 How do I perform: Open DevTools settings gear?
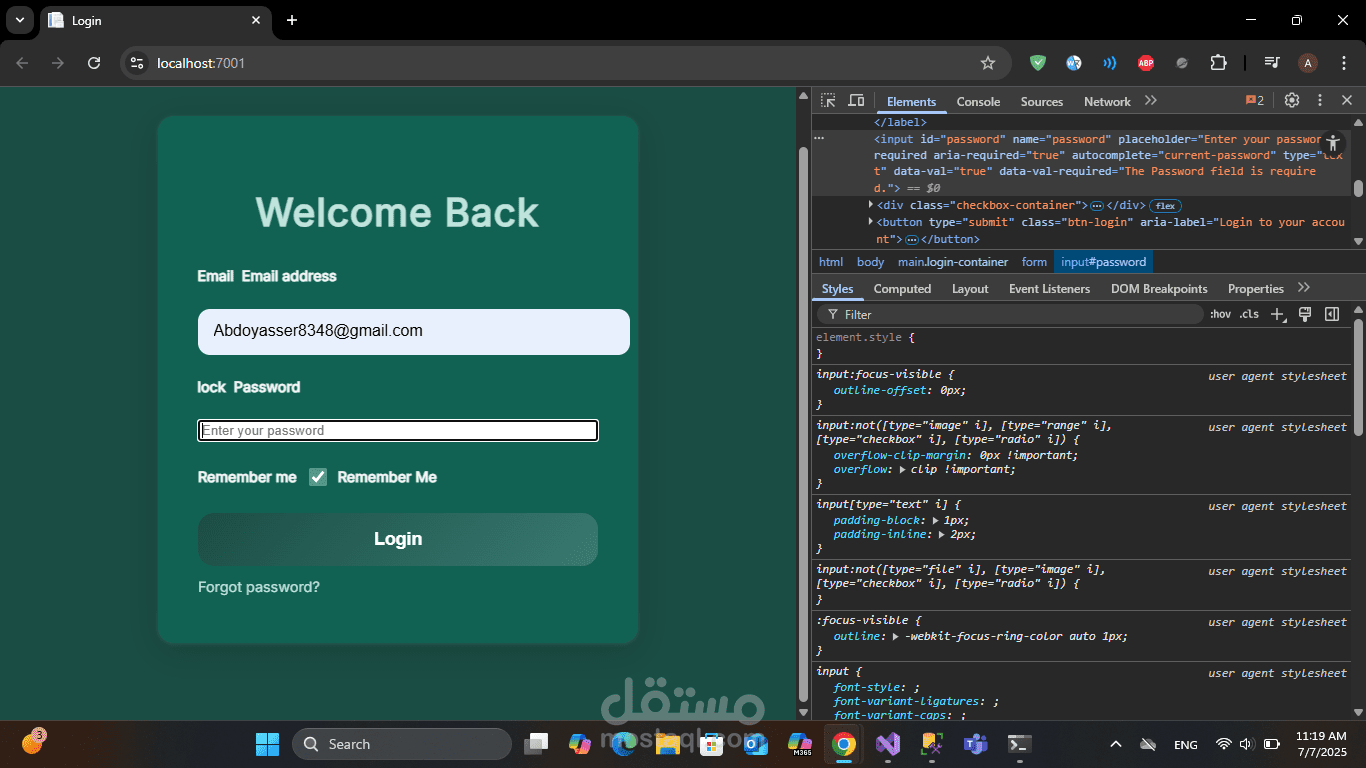(x=1292, y=100)
